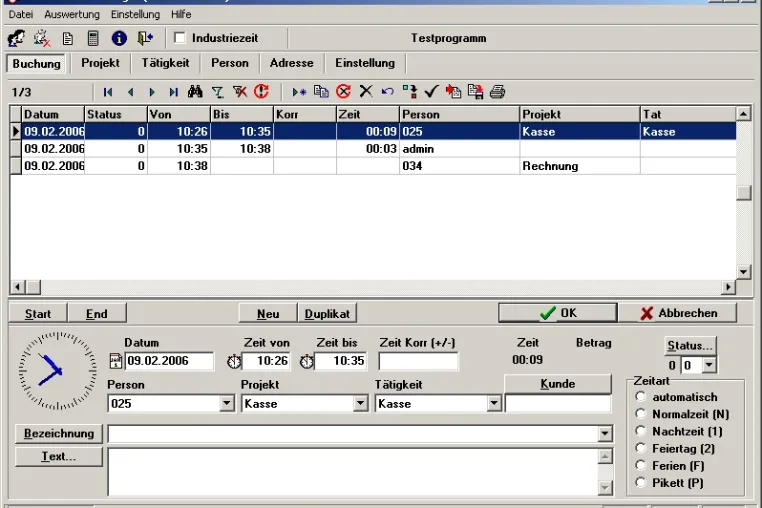Click the user logout icon with red X
762x508 pixels.
click(x=42, y=38)
